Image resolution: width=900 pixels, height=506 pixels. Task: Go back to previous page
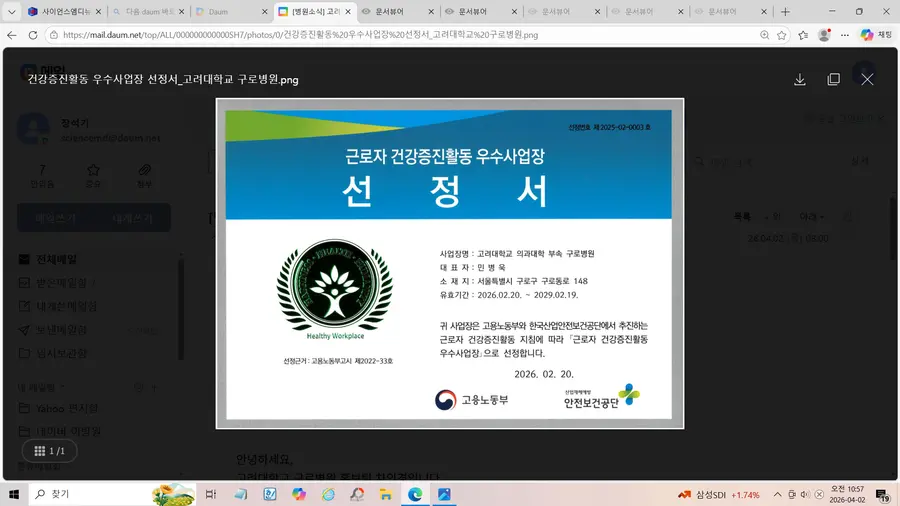tap(11, 34)
